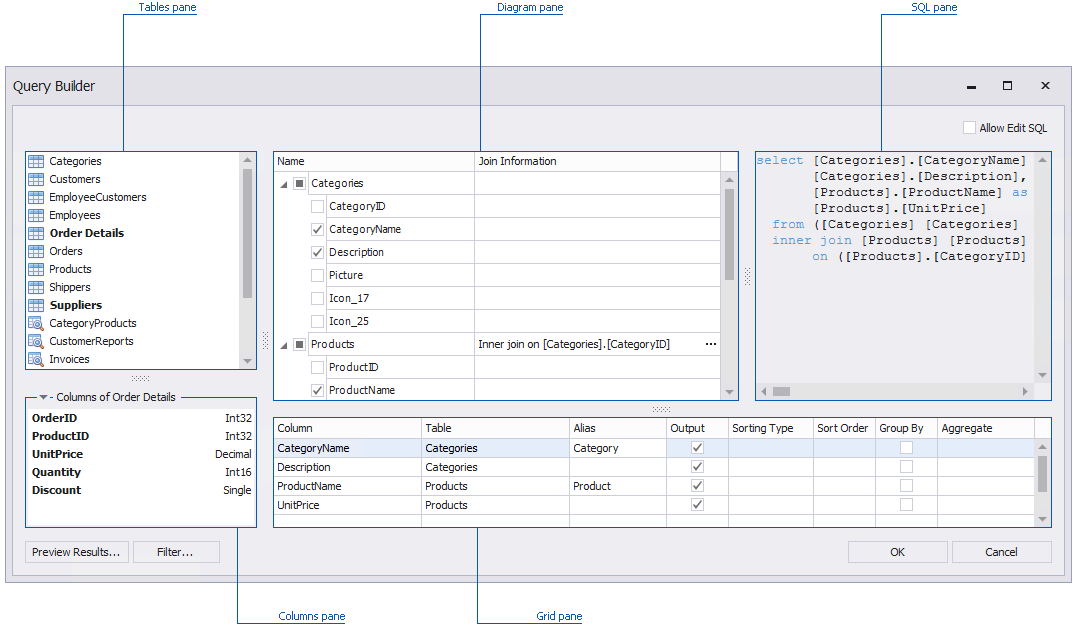
Task: Select the Quantity column in Columns pane
Action: coord(141,472)
